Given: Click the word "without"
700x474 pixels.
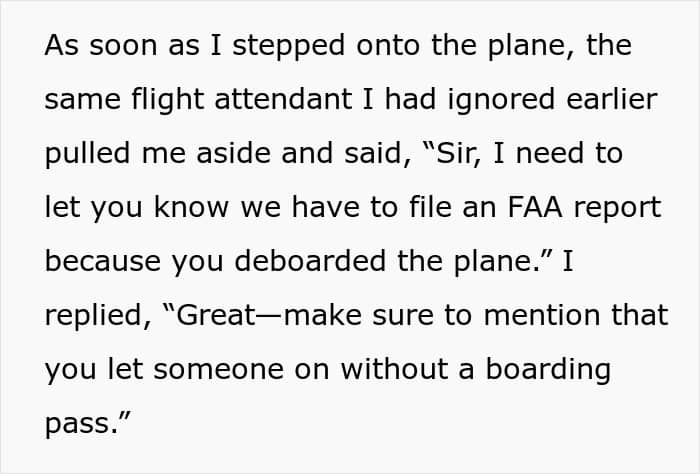Looking at the screenshot, I should [394, 369].
